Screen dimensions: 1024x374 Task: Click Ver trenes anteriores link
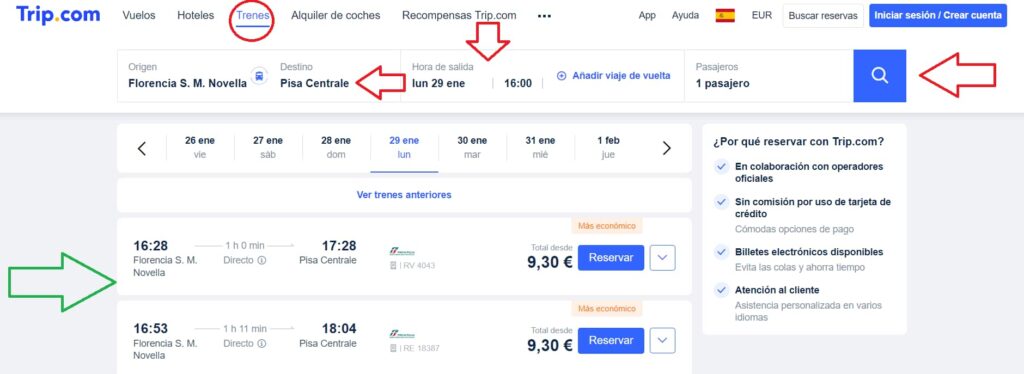point(404,195)
